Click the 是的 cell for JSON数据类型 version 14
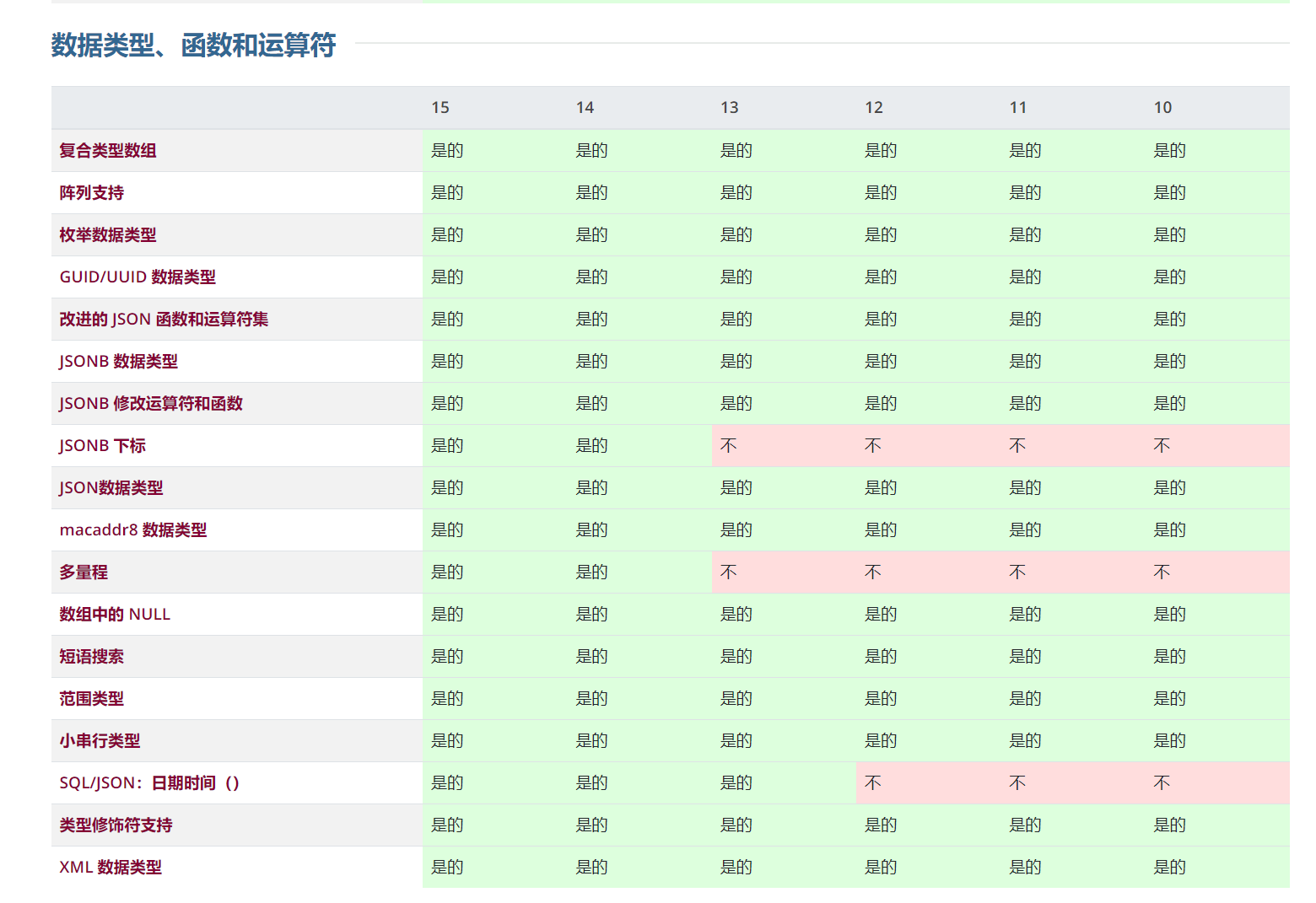This screenshot has height=903, width=1316. point(639,488)
